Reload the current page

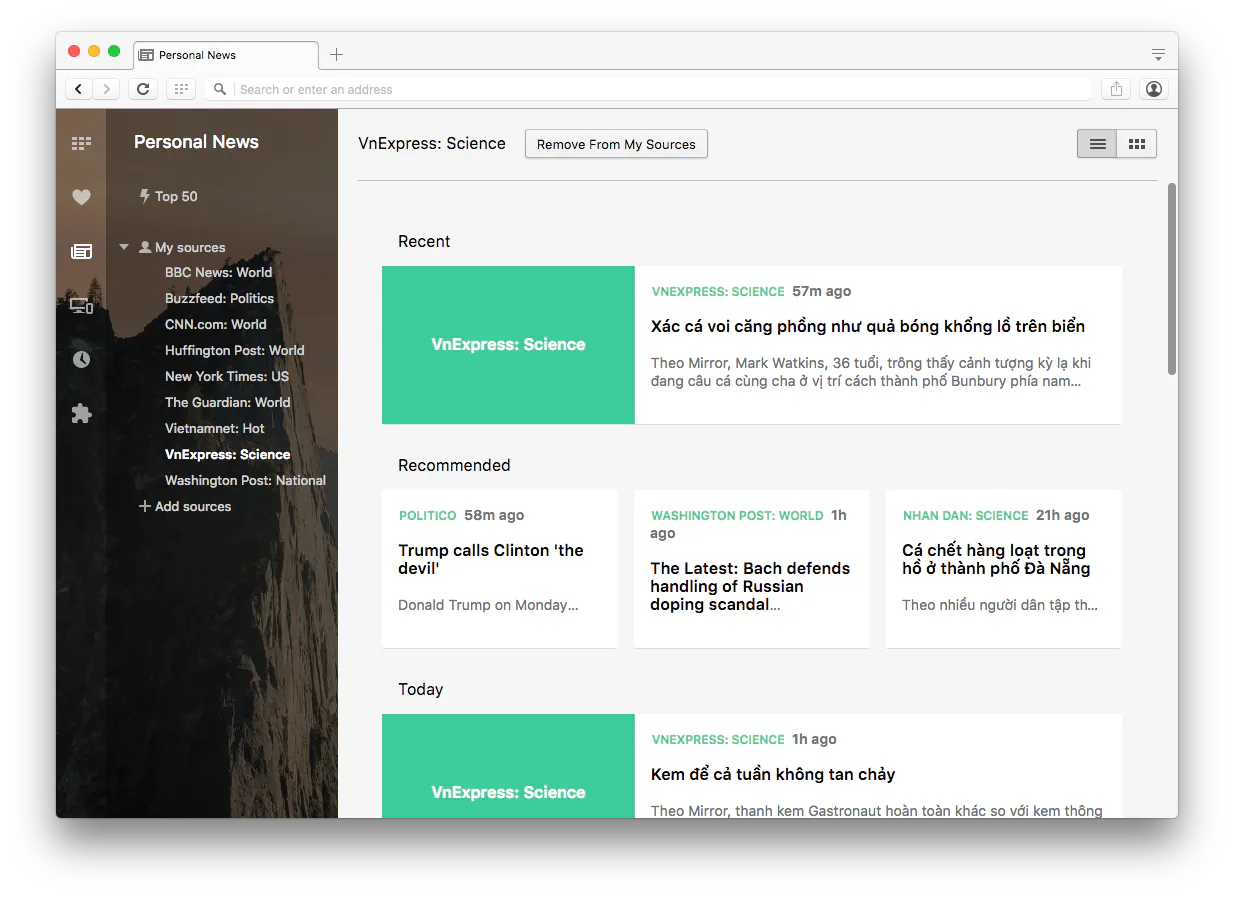(143, 89)
